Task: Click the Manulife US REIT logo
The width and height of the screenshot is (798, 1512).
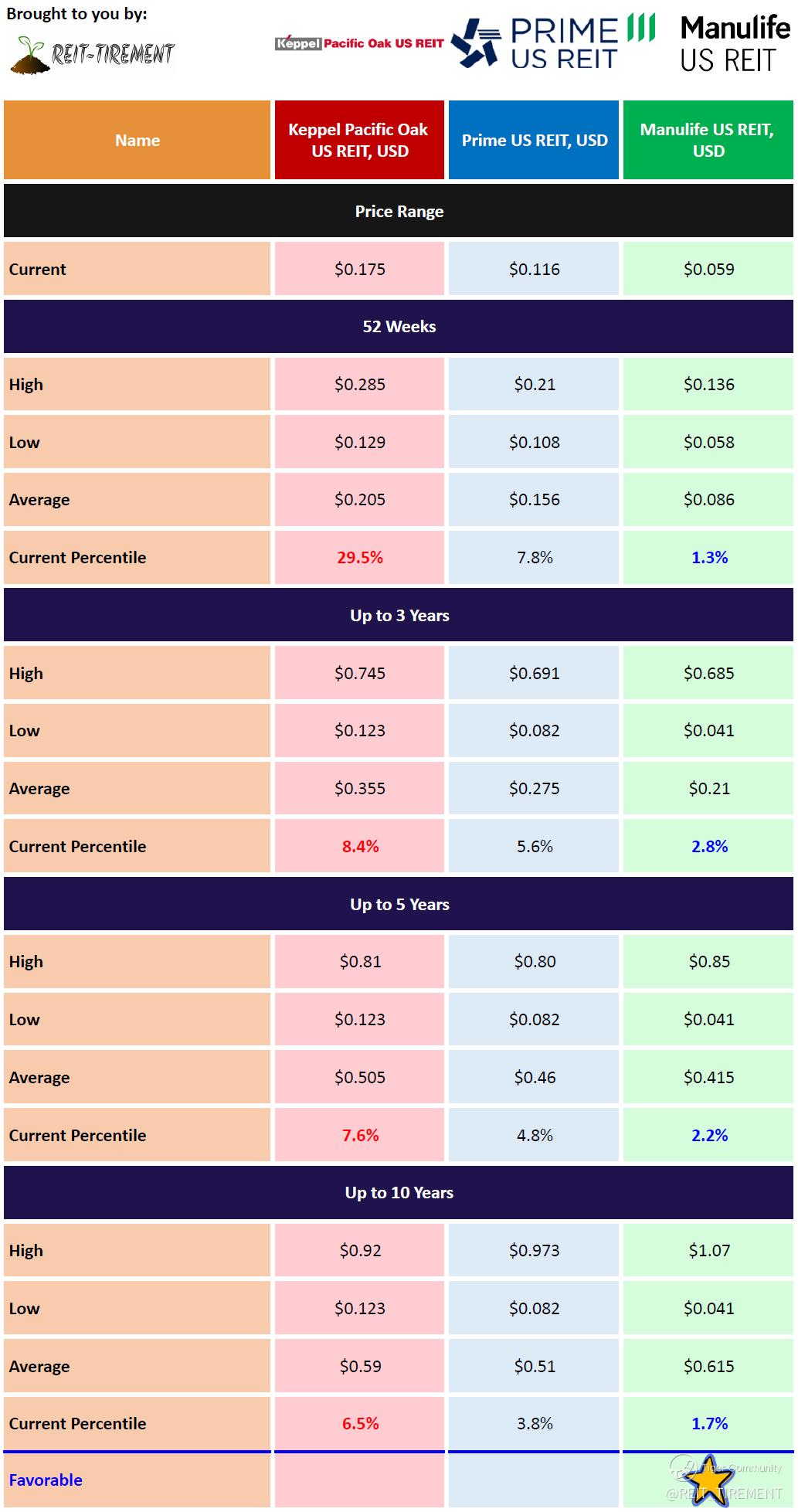Action: [735, 44]
